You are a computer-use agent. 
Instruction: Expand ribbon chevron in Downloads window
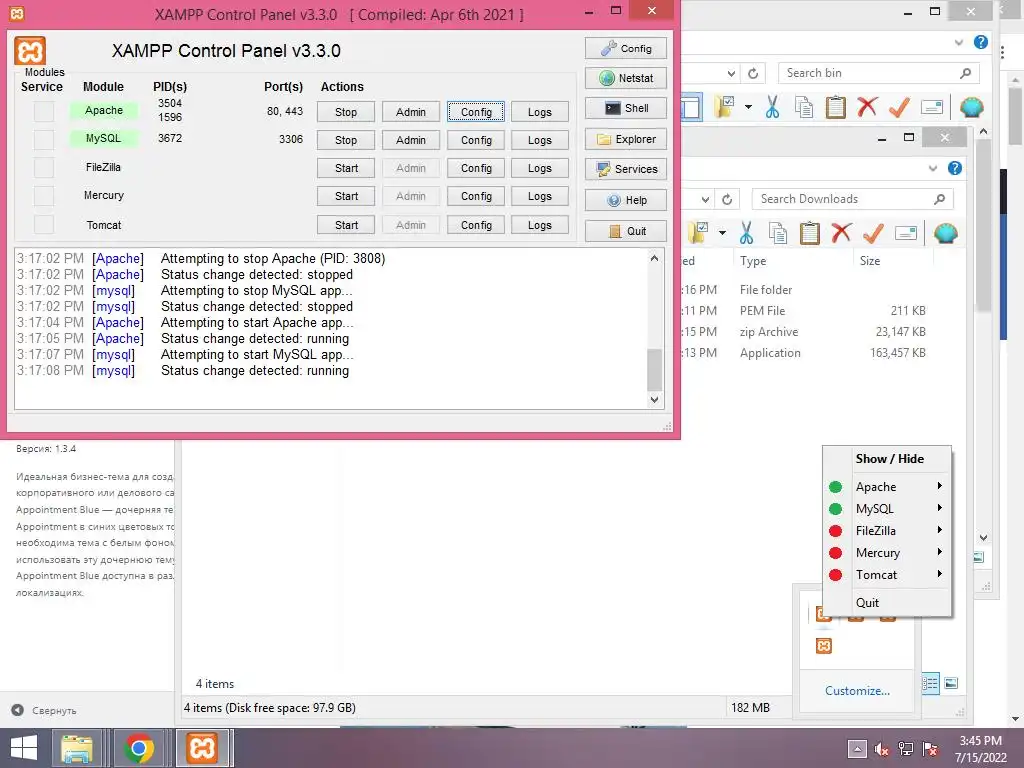pyautogui.click(x=933, y=168)
